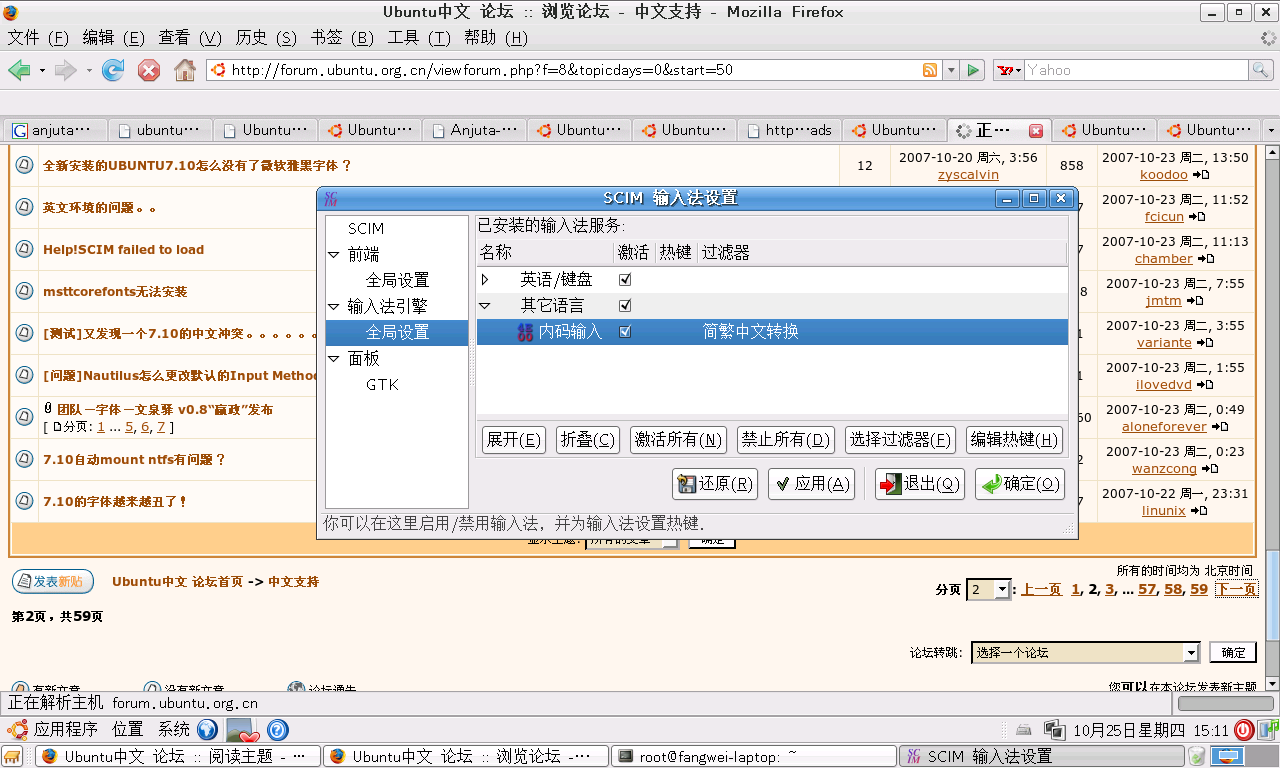Expand the 英语/键盘 row
Viewport: 1280px width, 768px height.
(486, 280)
